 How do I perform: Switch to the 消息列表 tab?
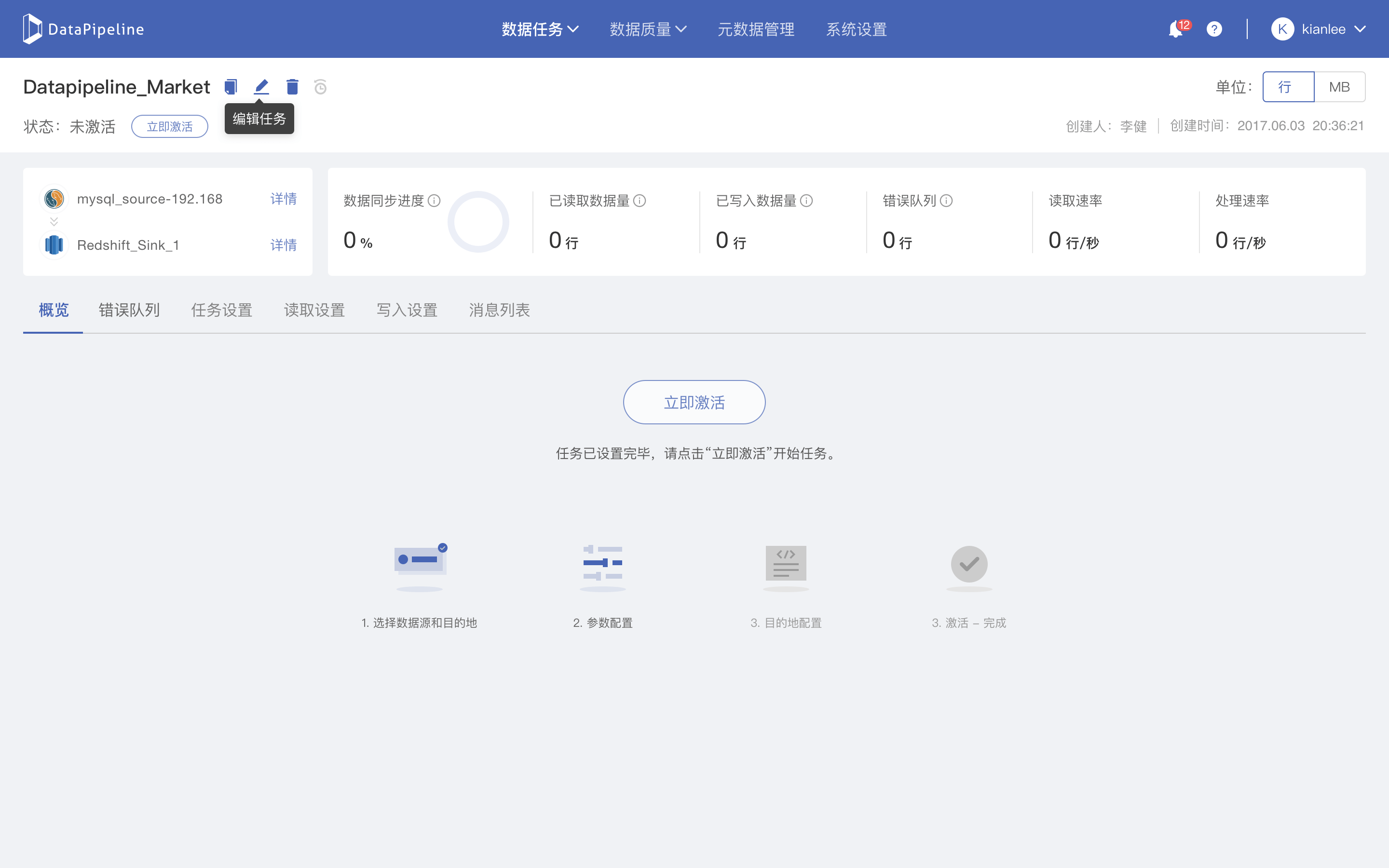tap(499, 310)
